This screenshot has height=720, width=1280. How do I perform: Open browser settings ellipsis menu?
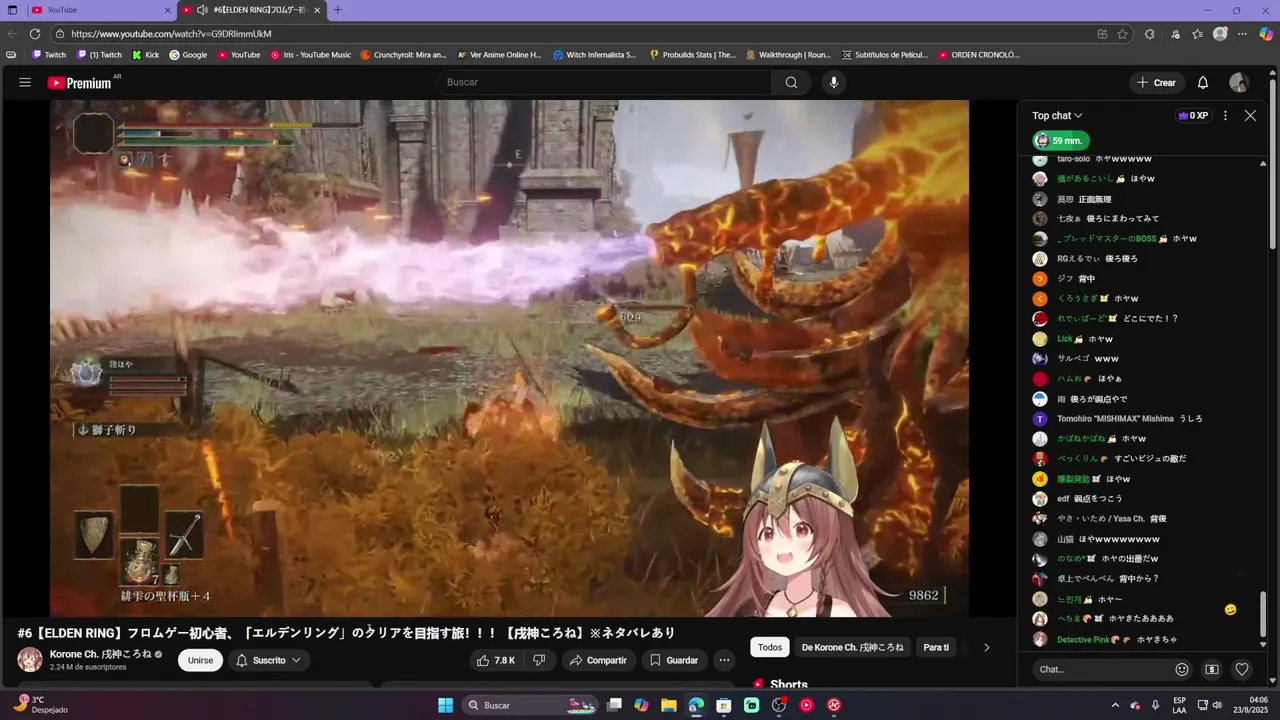1243,33
